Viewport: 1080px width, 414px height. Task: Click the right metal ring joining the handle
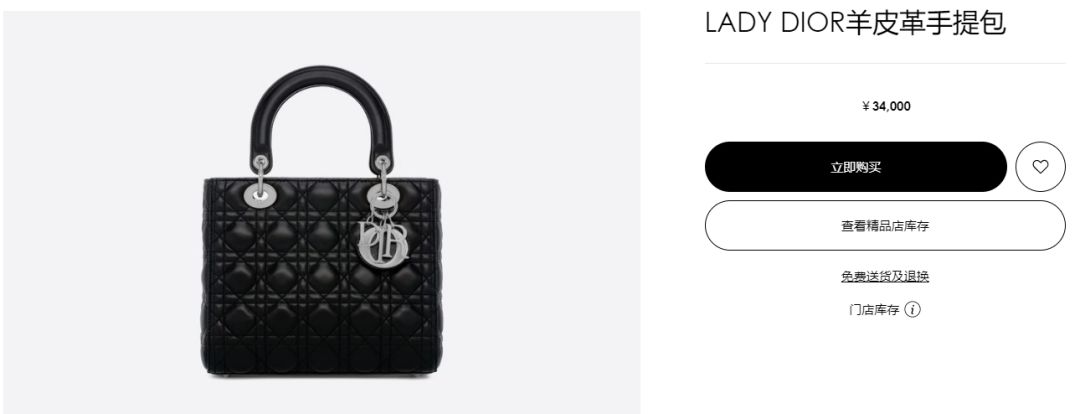tap(382, 163)
